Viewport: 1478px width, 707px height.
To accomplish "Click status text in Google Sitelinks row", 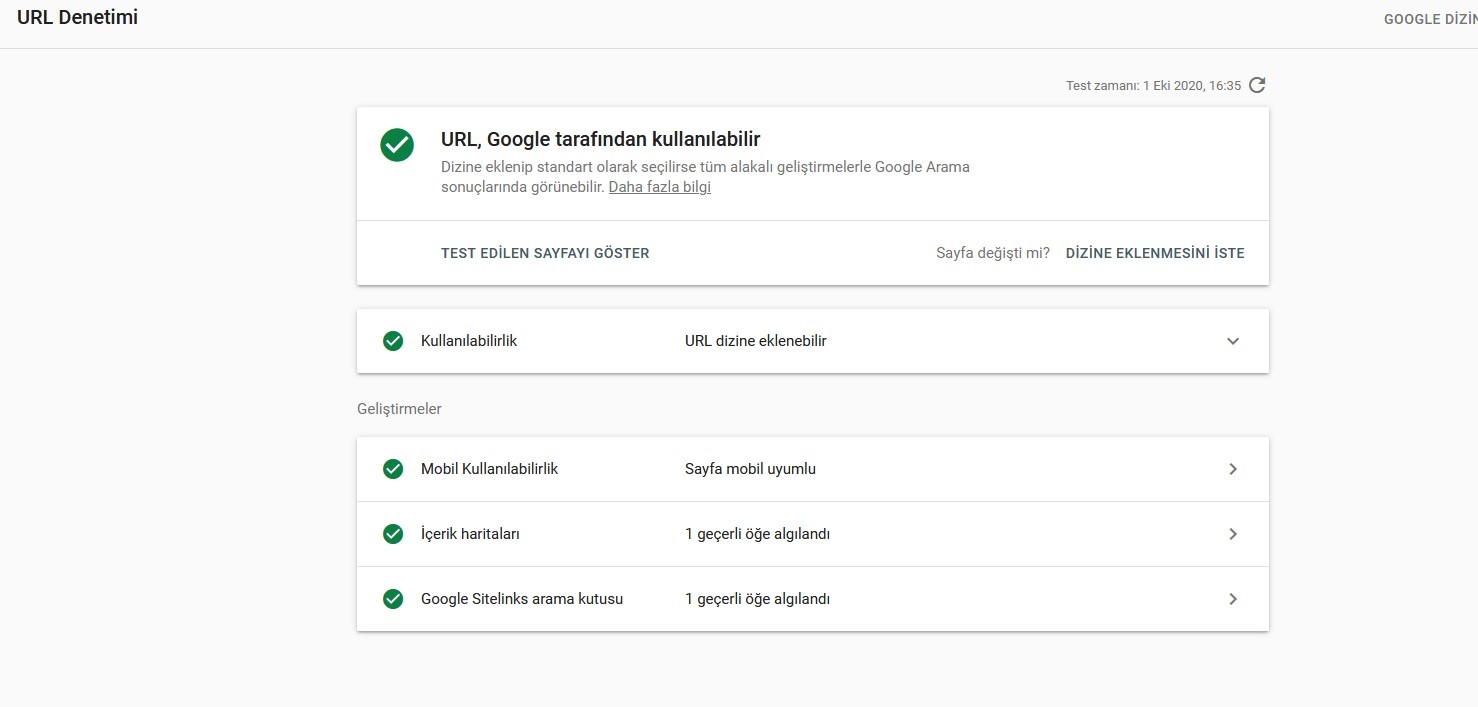I will 758,599.
